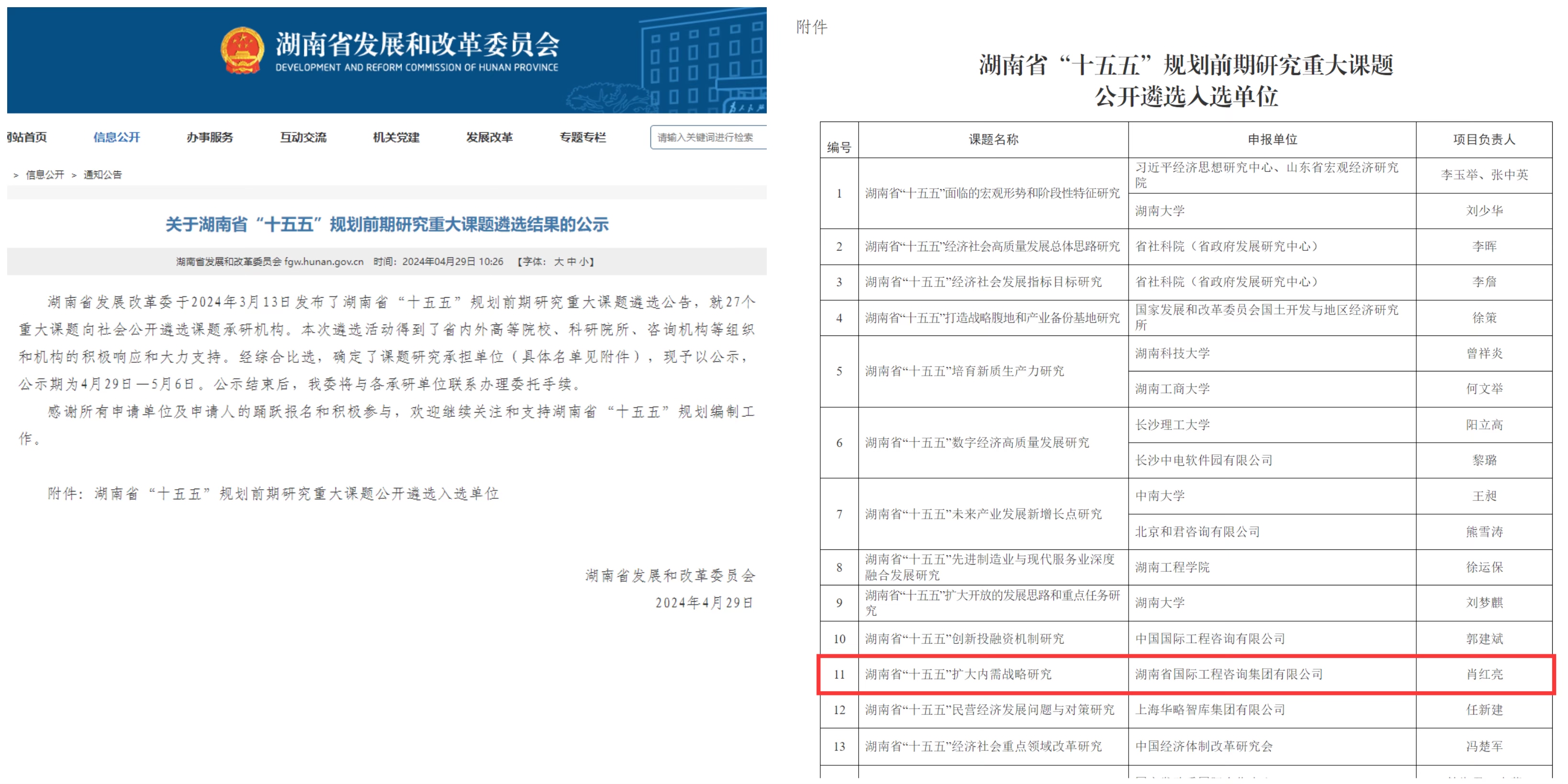This screenshot has height=784, width=1568.
Task: Open the 信息公开 nav tab
Action: pos(116,137)
